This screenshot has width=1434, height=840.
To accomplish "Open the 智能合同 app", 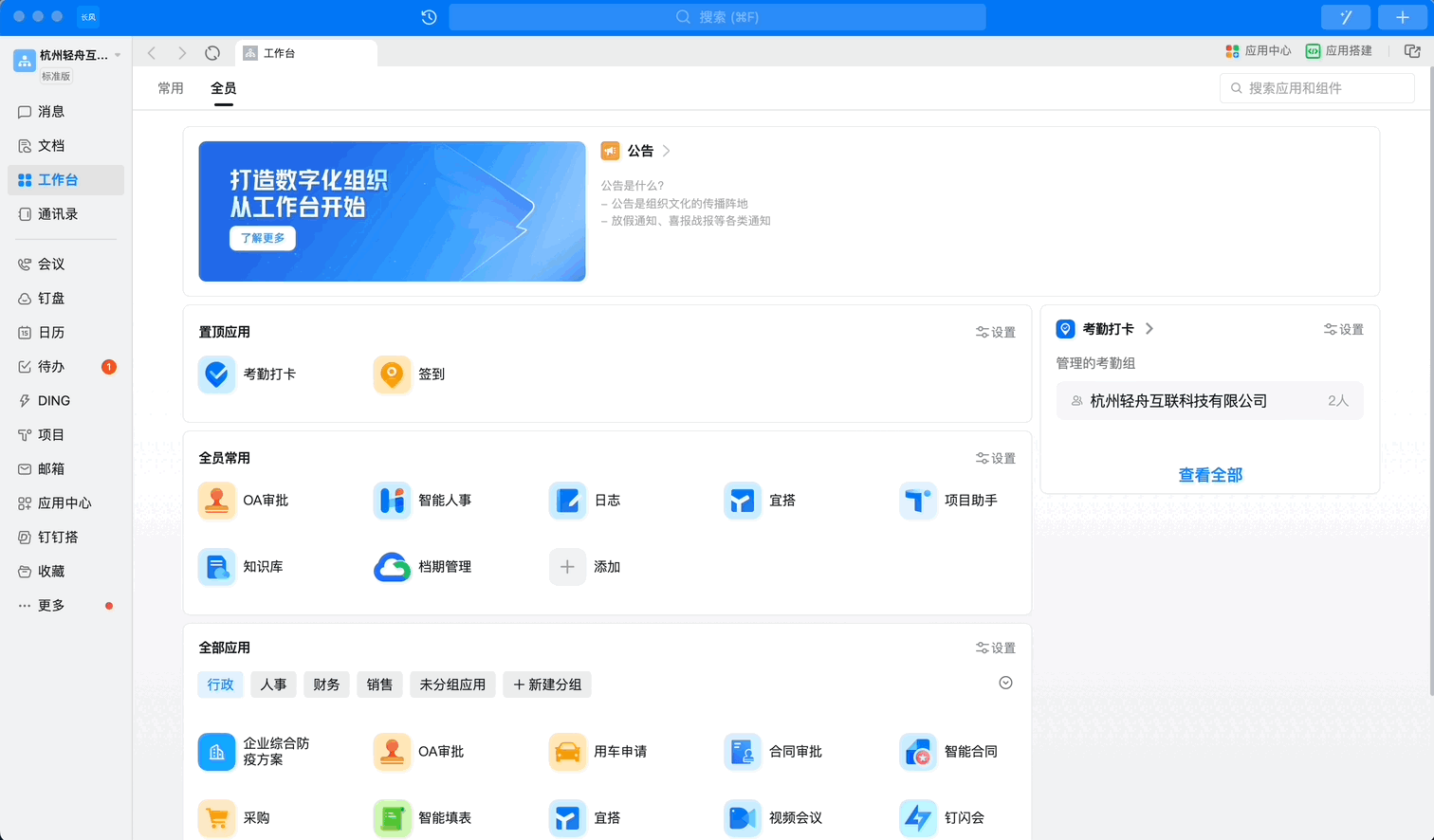I will coord(918,752).
